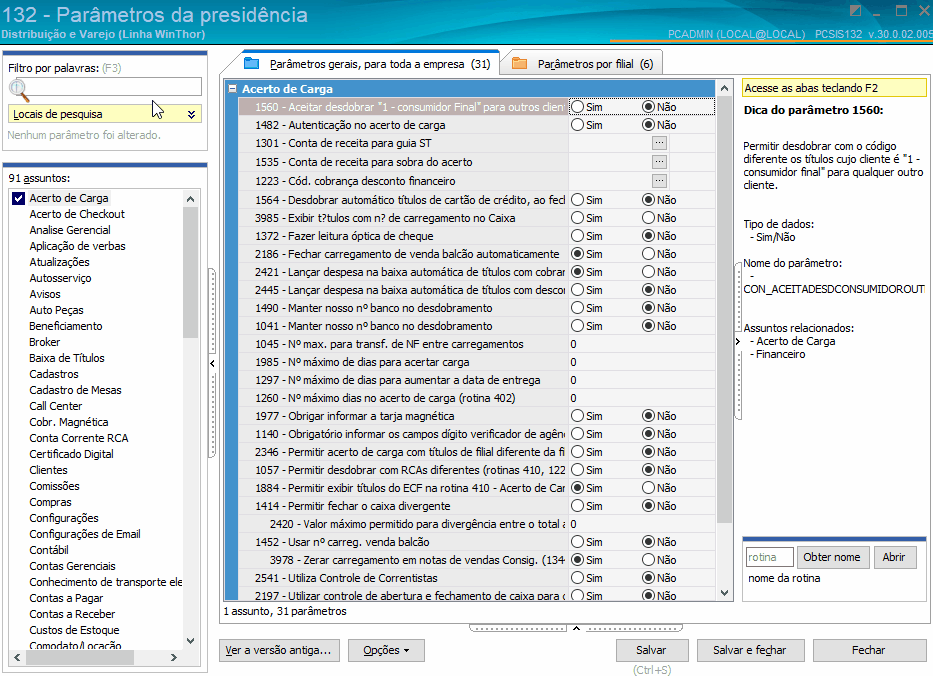Select Comissões subject
933x676 pixels.
tap(54, 486)
